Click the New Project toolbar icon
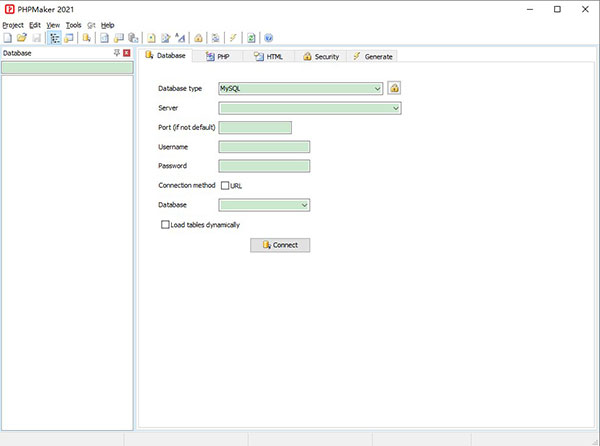The width and height of the screenshot is (600, 446). [8, 37]
